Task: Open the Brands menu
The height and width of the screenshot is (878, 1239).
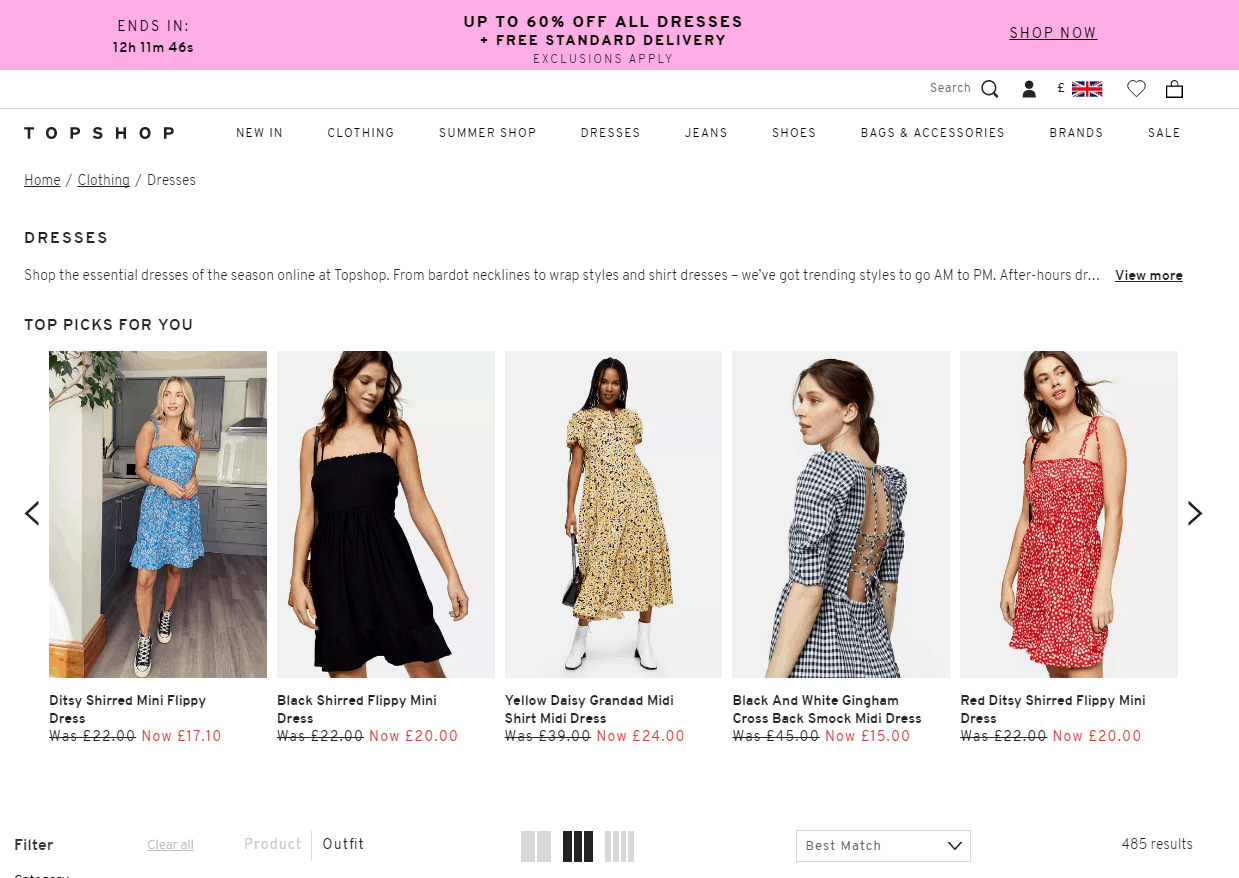Action: pyautogui.click(x=1076, y=133)
